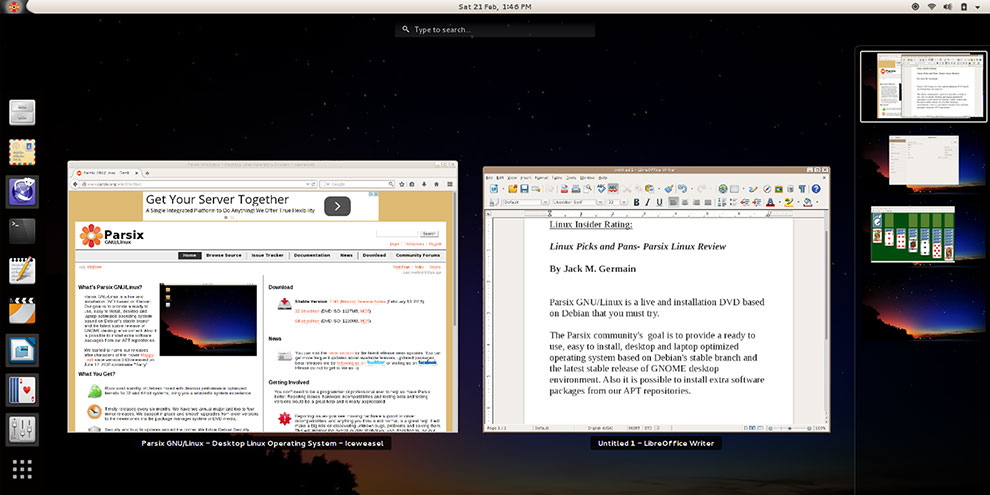Toggle Nonprinting Characters pilcrow in Writer
This screenshot has width=990, height=495.
pyautogui.click(x=802, y=189)
